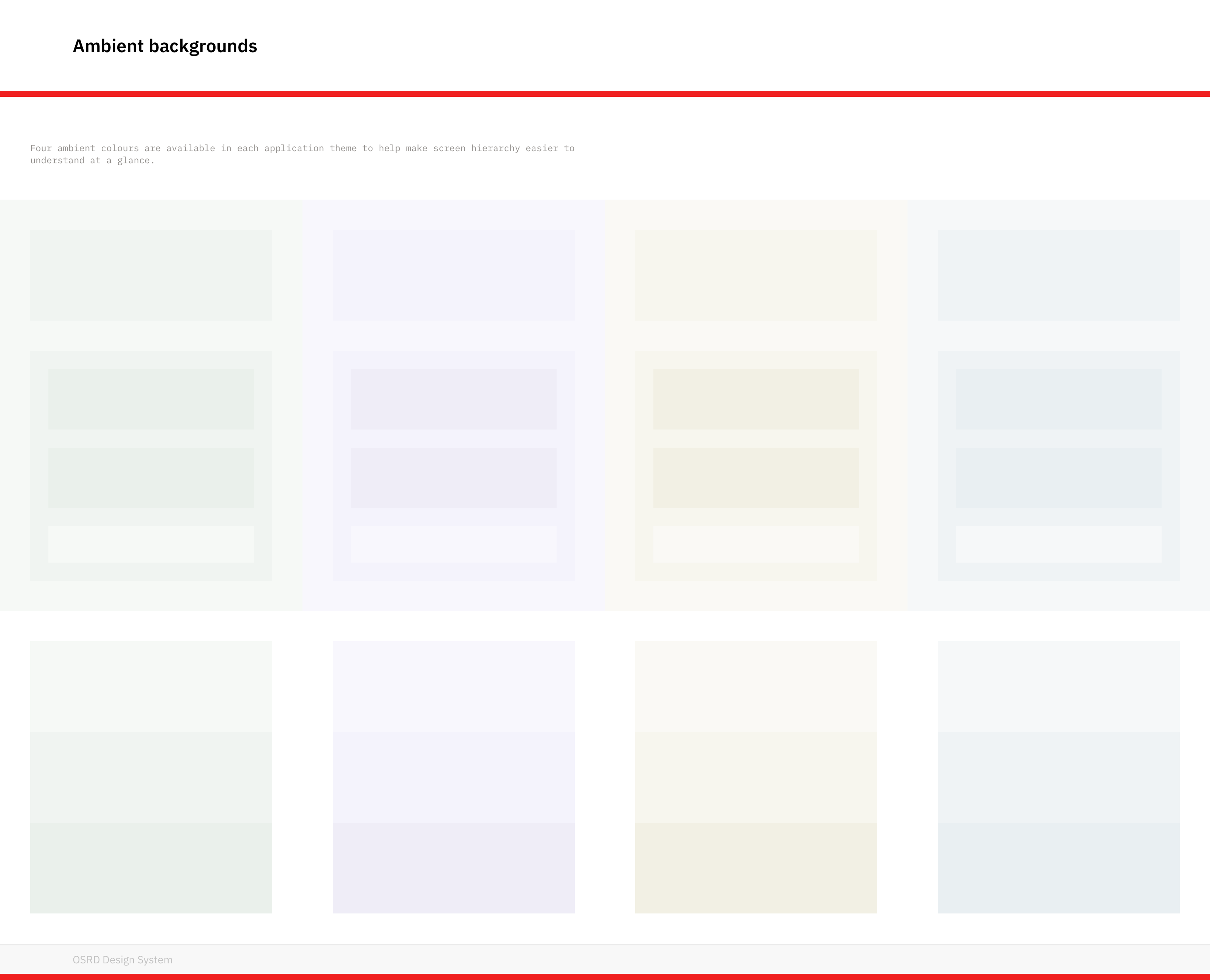This screenshot has height=980, width=1210.
Task: Select the medium lavender bottom swatch
Action: [453, 777]
